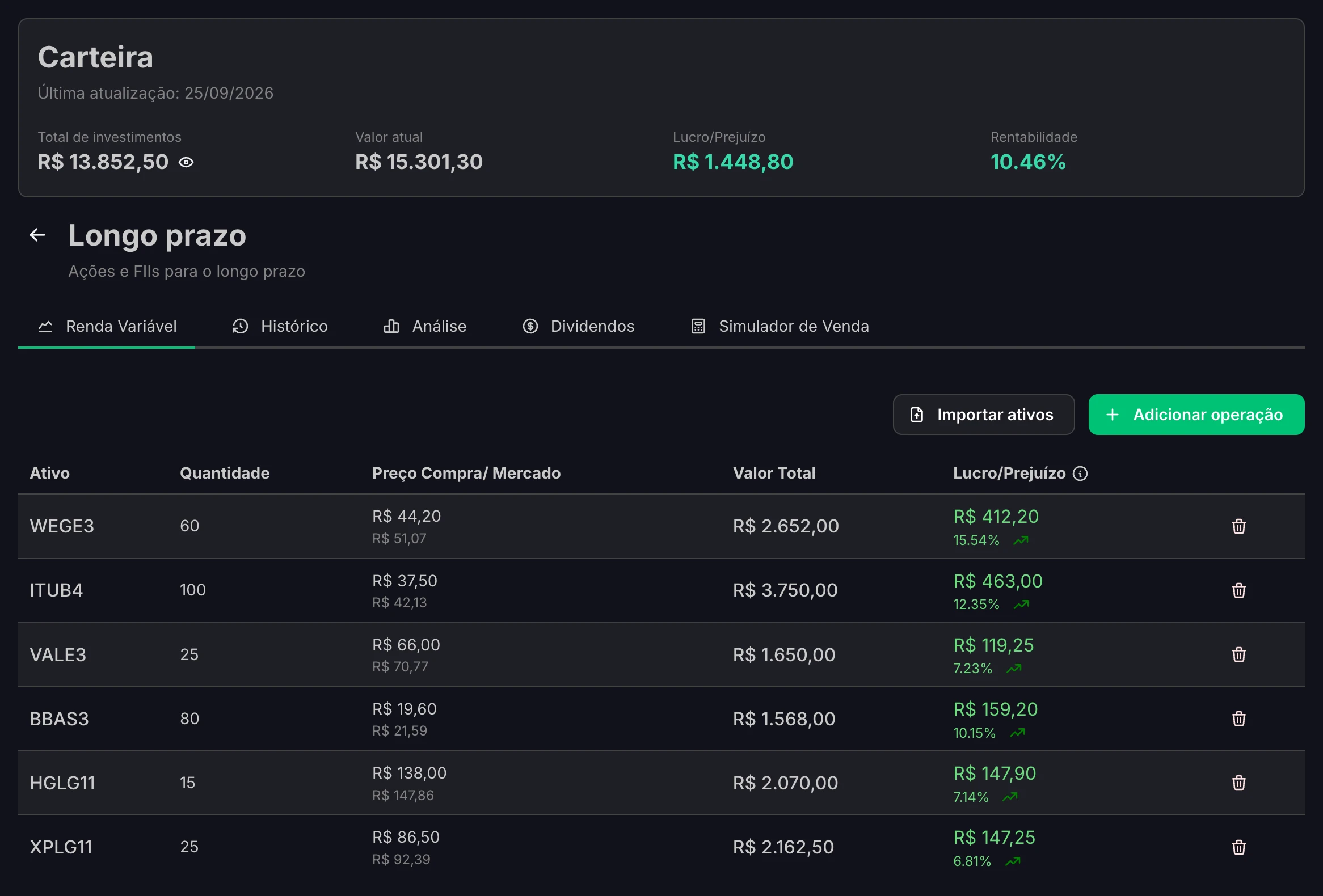Open the Simulador de Venda tab
Viewport: 1323px width, 896px height.
(x=780, y=327)
